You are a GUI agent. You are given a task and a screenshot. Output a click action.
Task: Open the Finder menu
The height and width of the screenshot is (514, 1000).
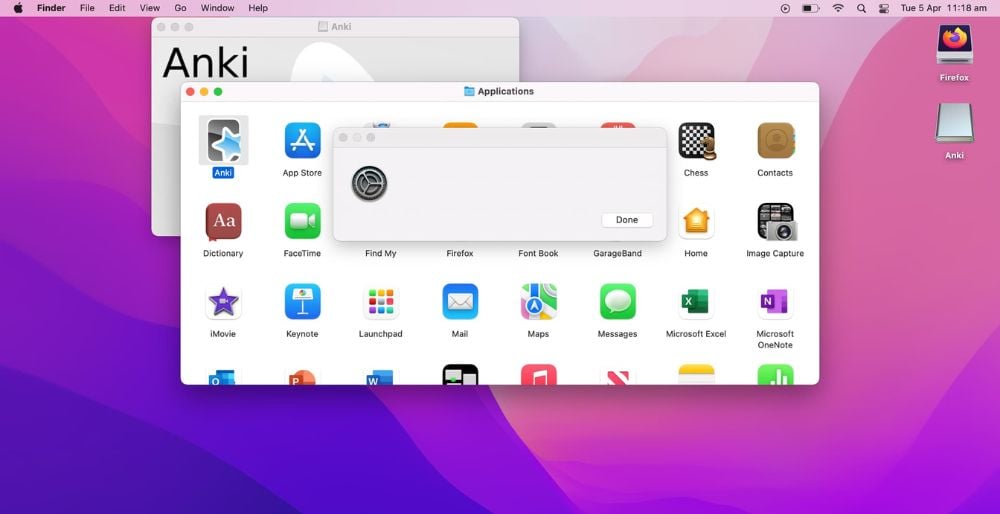[51, 8]
